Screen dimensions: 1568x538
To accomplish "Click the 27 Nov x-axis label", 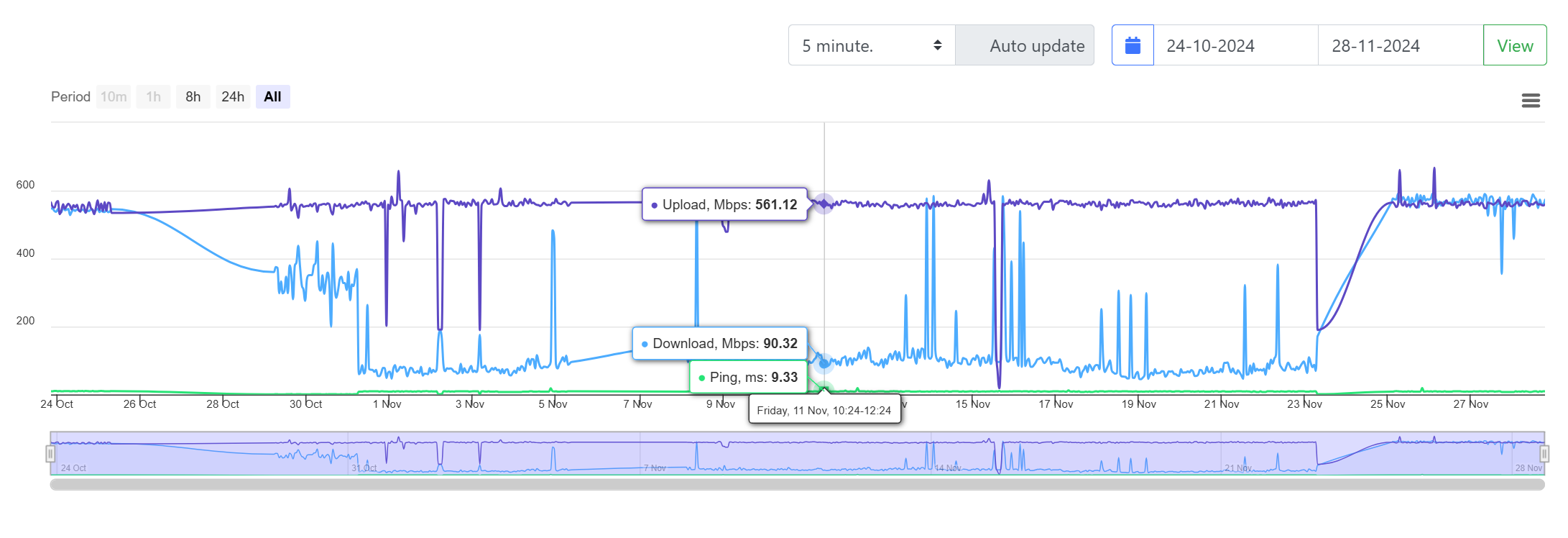I will coord(1471,404).
